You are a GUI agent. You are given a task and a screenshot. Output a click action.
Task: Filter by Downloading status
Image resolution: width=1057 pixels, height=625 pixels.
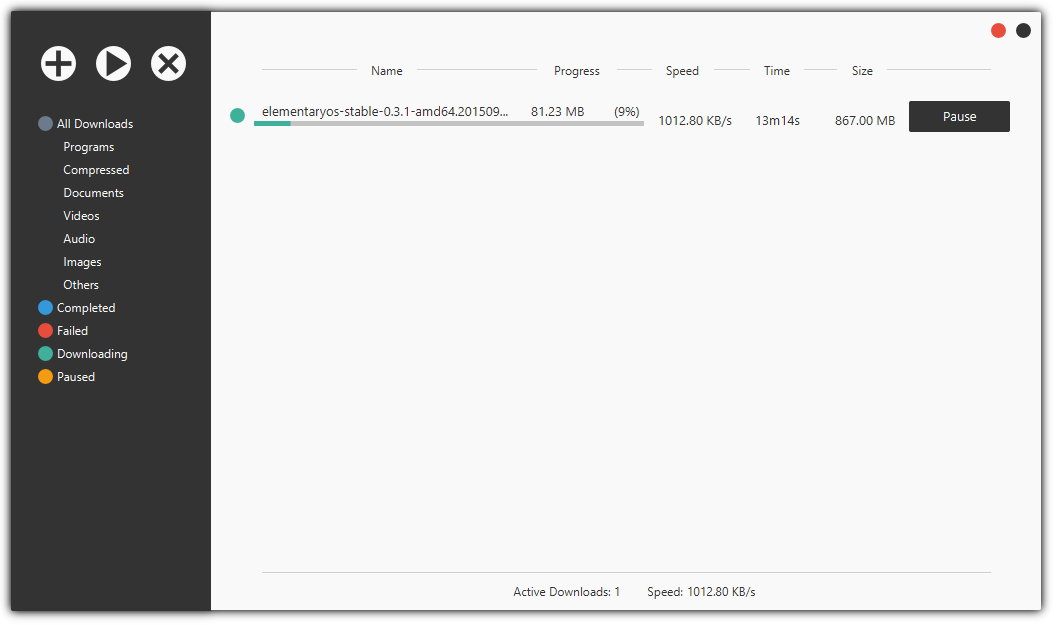pyautogui.click(x=91, y=354)
